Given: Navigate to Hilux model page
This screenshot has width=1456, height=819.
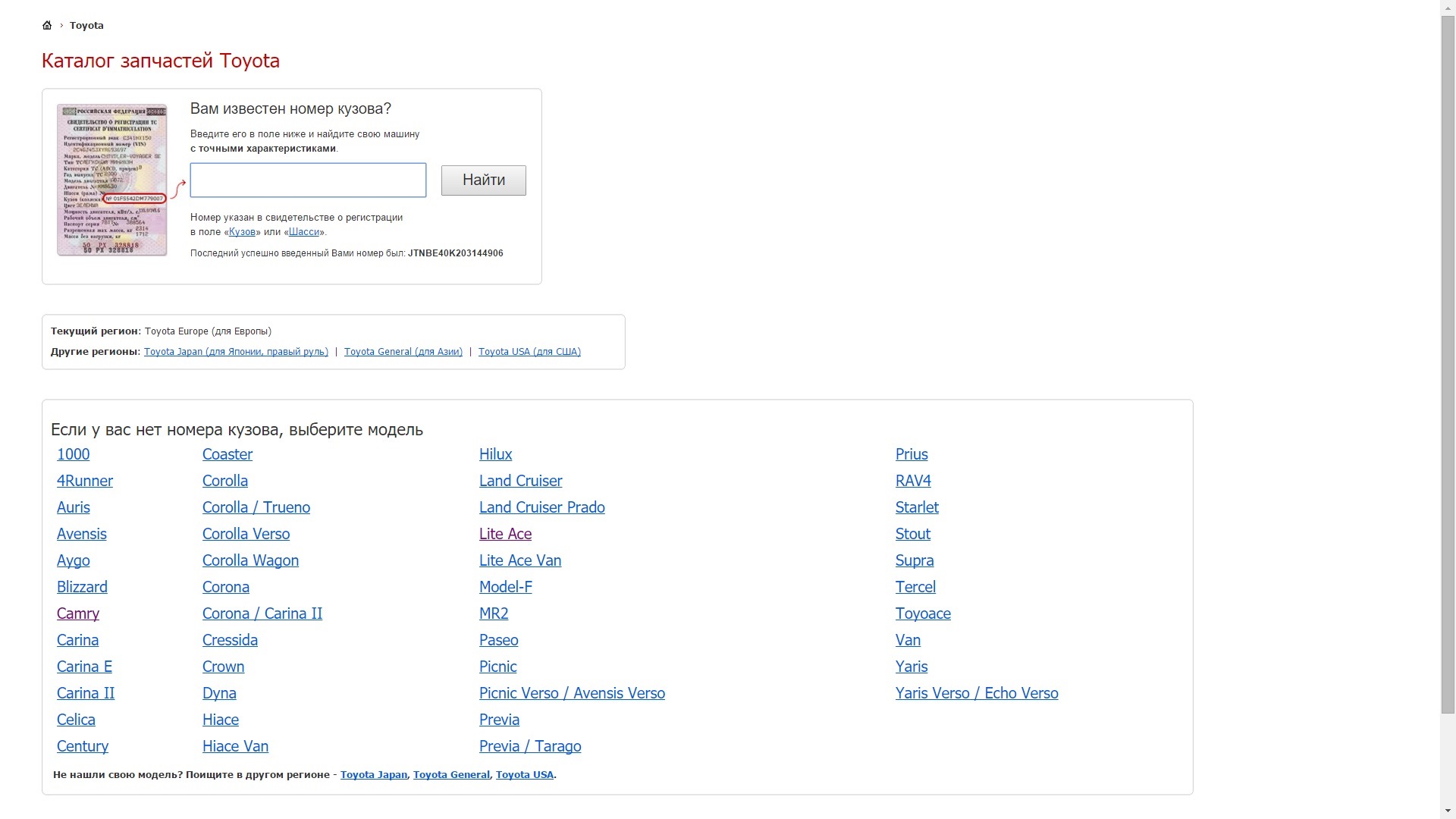Looking at the screenshot, I should (495, 454).
